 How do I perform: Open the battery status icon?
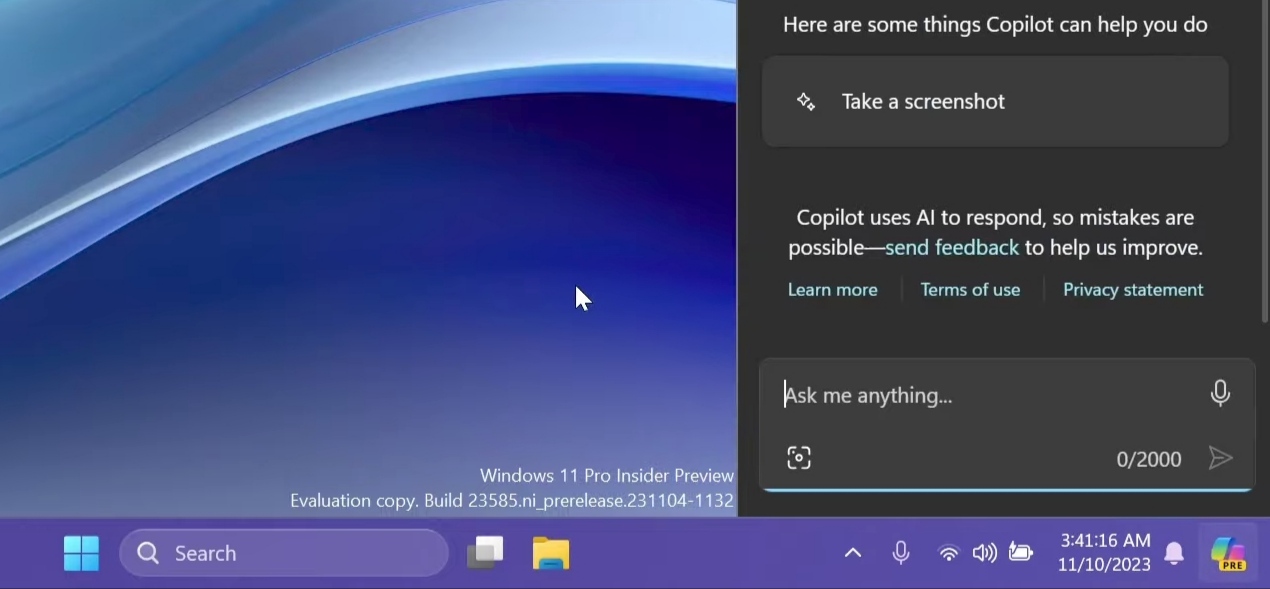tap(1021, 552)
